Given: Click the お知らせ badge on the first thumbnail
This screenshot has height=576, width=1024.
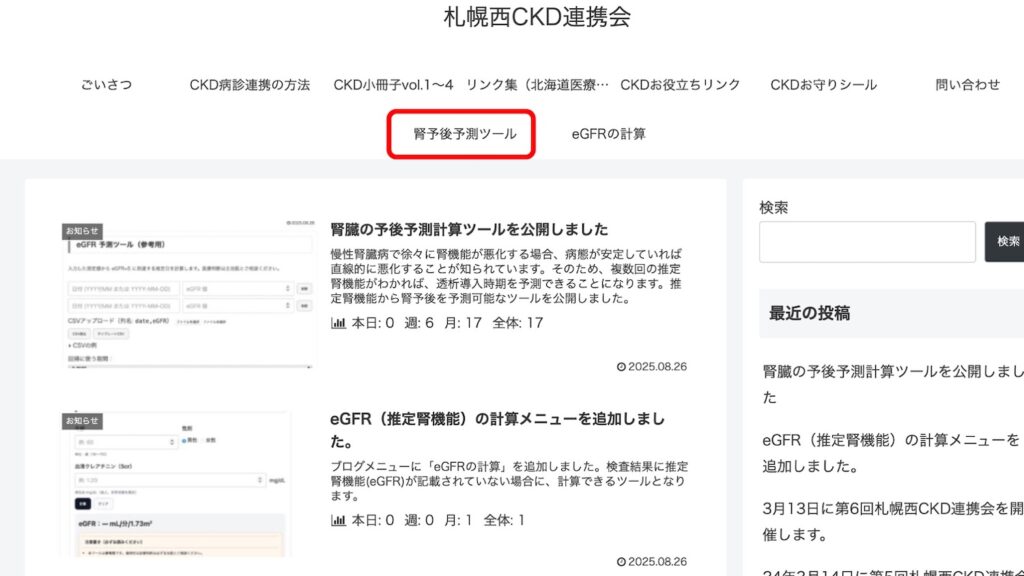Looking at the screenshot, I should pyautogui.click(x=82, y=231).
